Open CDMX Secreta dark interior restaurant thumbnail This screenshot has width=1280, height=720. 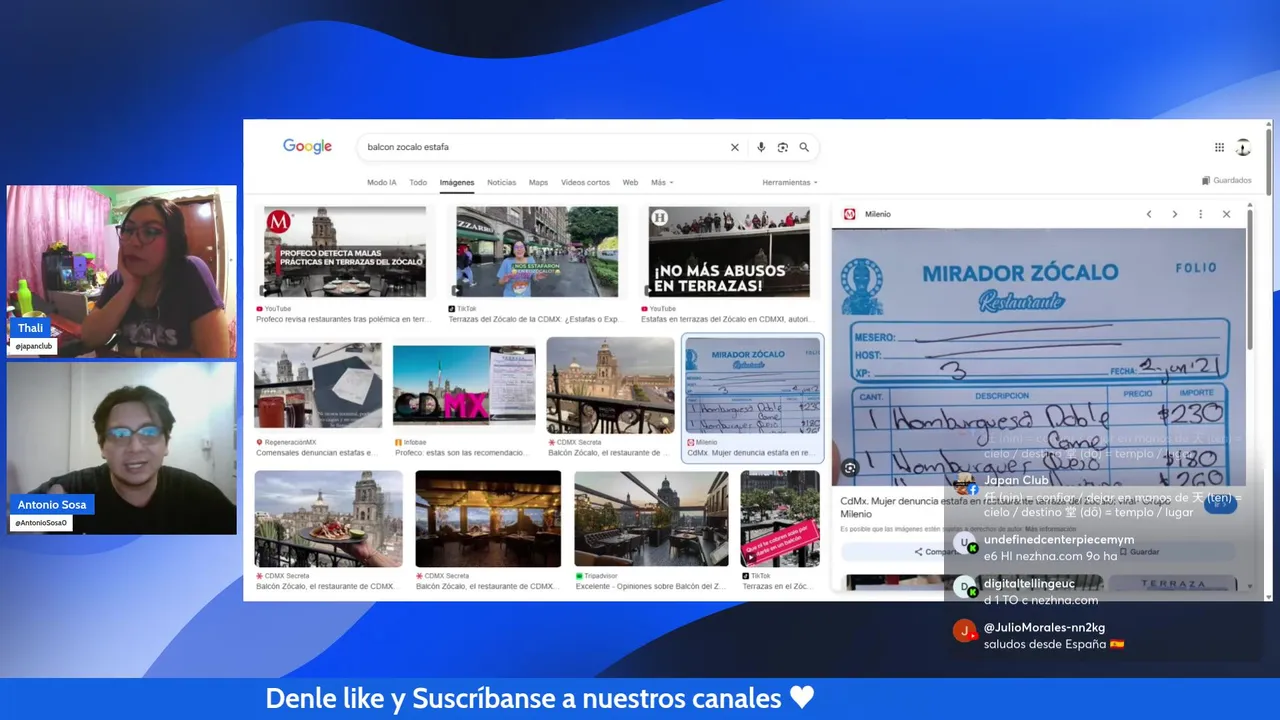pyautogui.click(x=488, y=518)
